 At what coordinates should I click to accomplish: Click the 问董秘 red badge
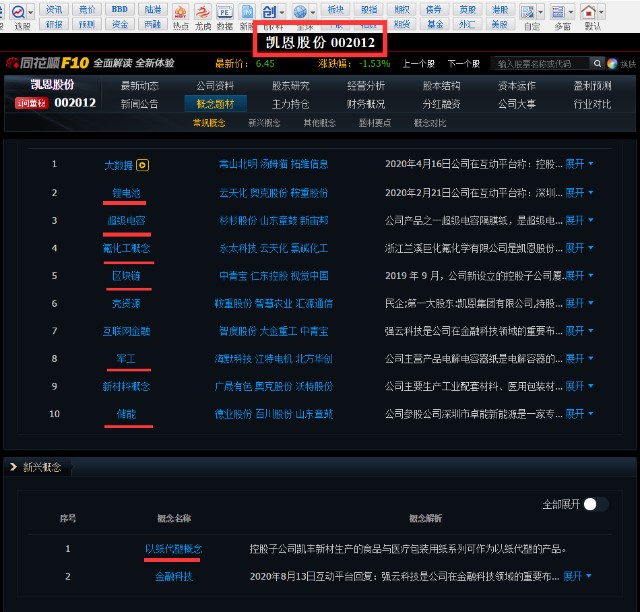click(31, 103)
